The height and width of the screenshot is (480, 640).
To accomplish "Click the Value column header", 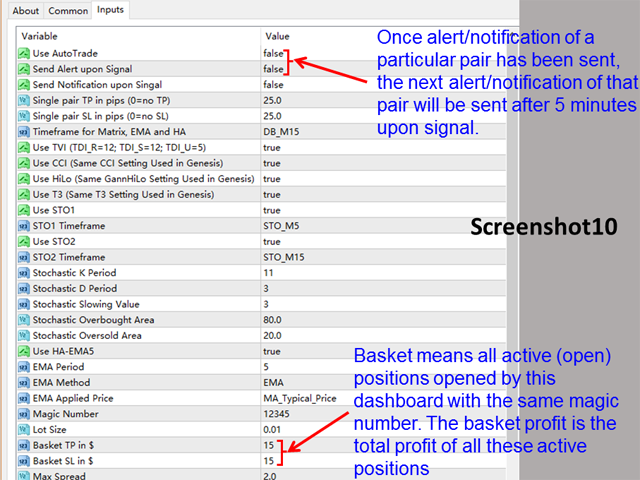I will click(x=278, y=36).
